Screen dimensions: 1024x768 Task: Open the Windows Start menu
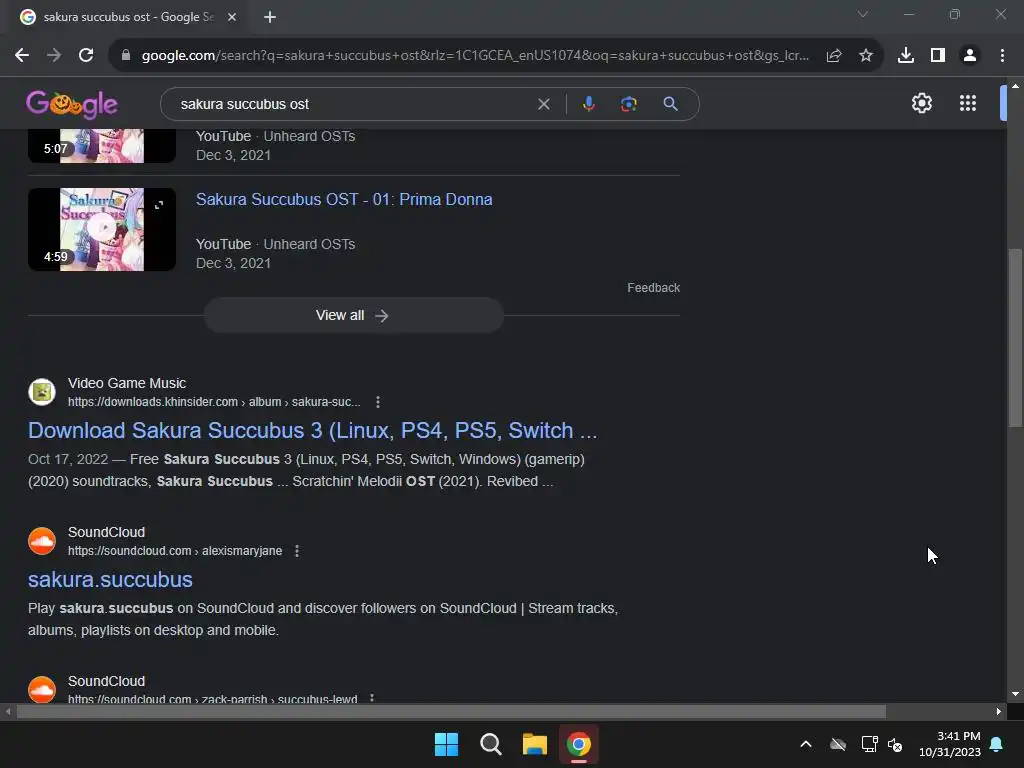[x=447, y=744]
